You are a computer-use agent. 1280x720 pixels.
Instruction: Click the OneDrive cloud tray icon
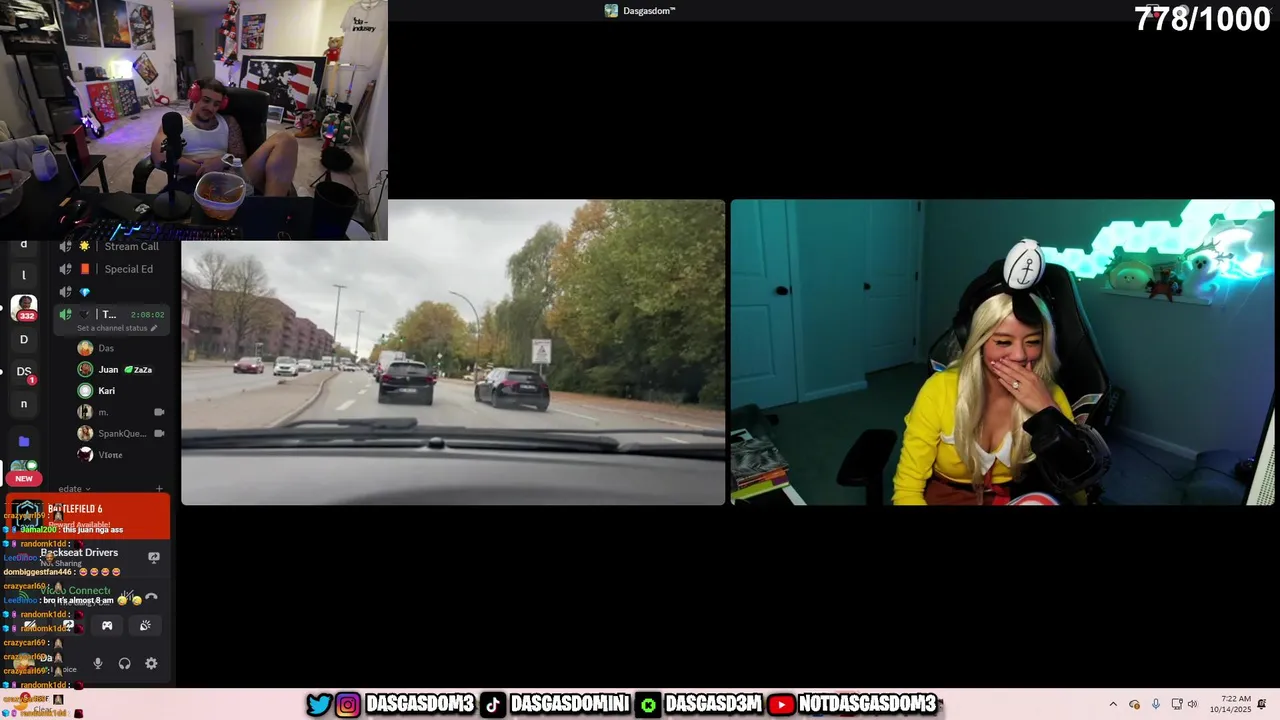tap(1134, 704)
